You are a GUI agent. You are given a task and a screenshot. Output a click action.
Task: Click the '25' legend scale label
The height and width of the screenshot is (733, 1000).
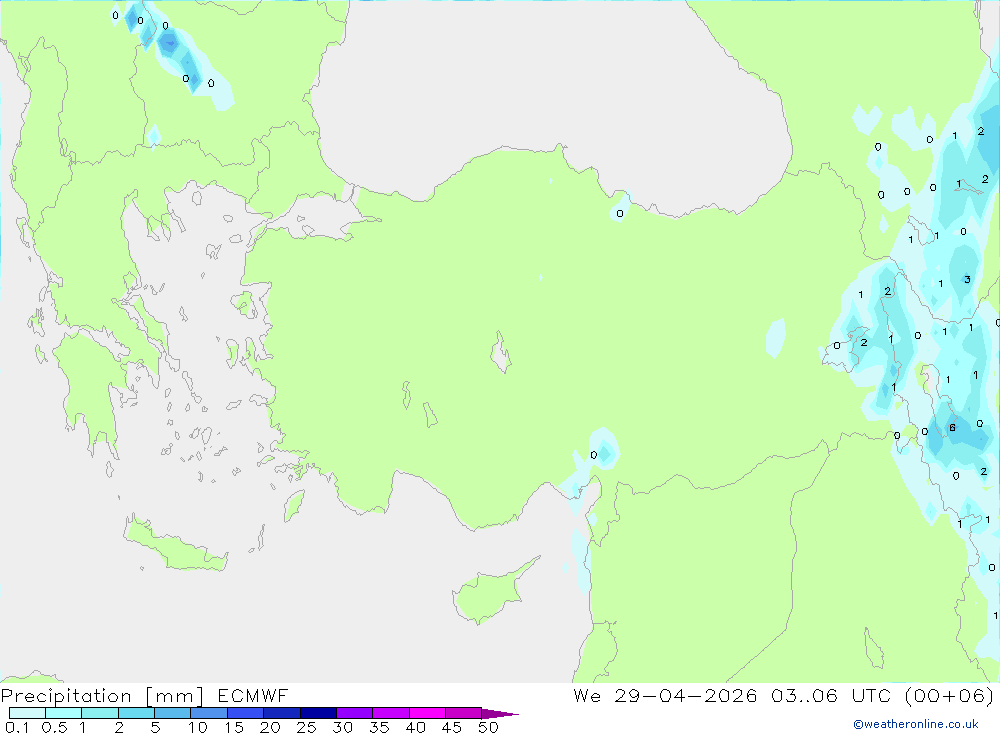pyautogui.click(x=306, y=727)
